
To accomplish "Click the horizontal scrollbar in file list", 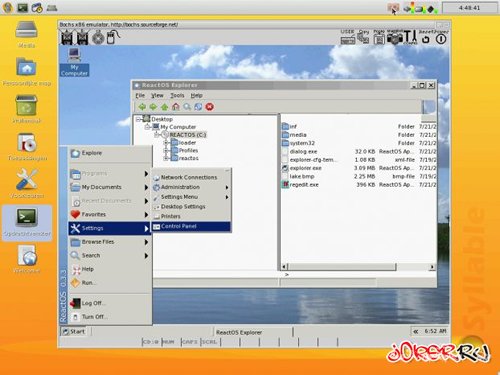I will coord(342,267).
